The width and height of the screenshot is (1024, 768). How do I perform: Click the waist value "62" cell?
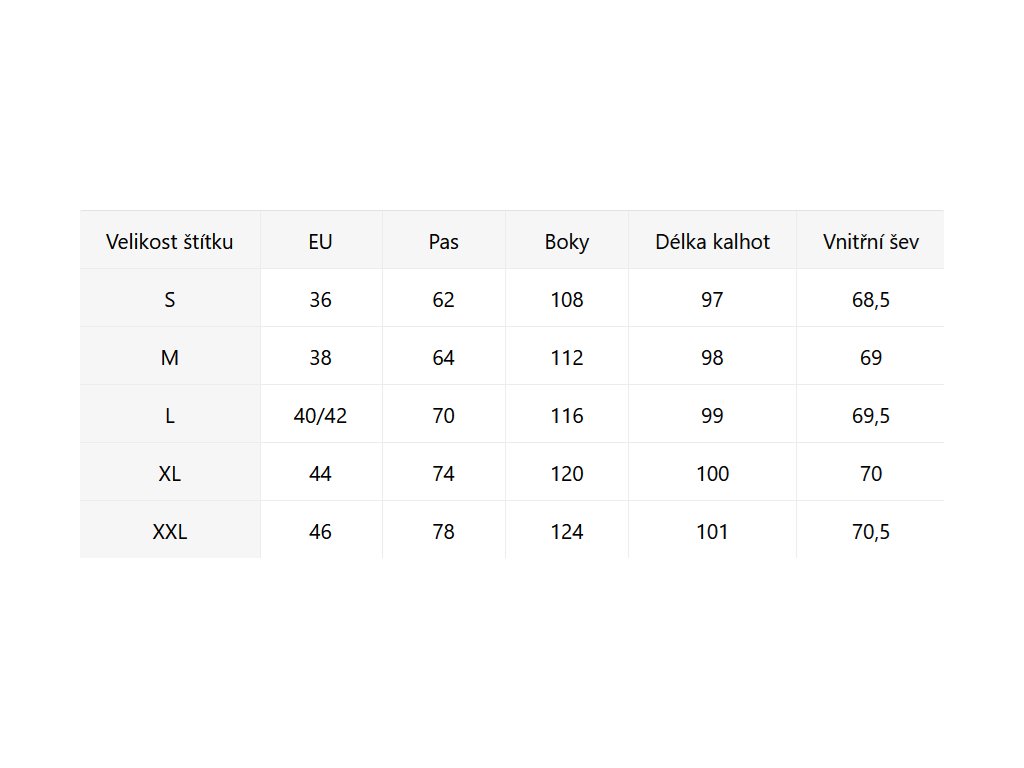pos(443,300)
